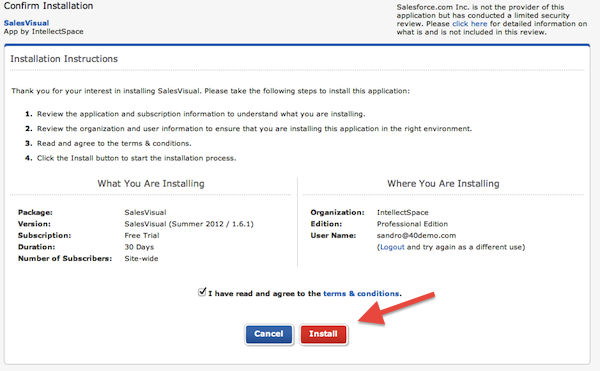
Task: Click the 'Site-wide' subscribers value
Action: (x=141, y=259)
